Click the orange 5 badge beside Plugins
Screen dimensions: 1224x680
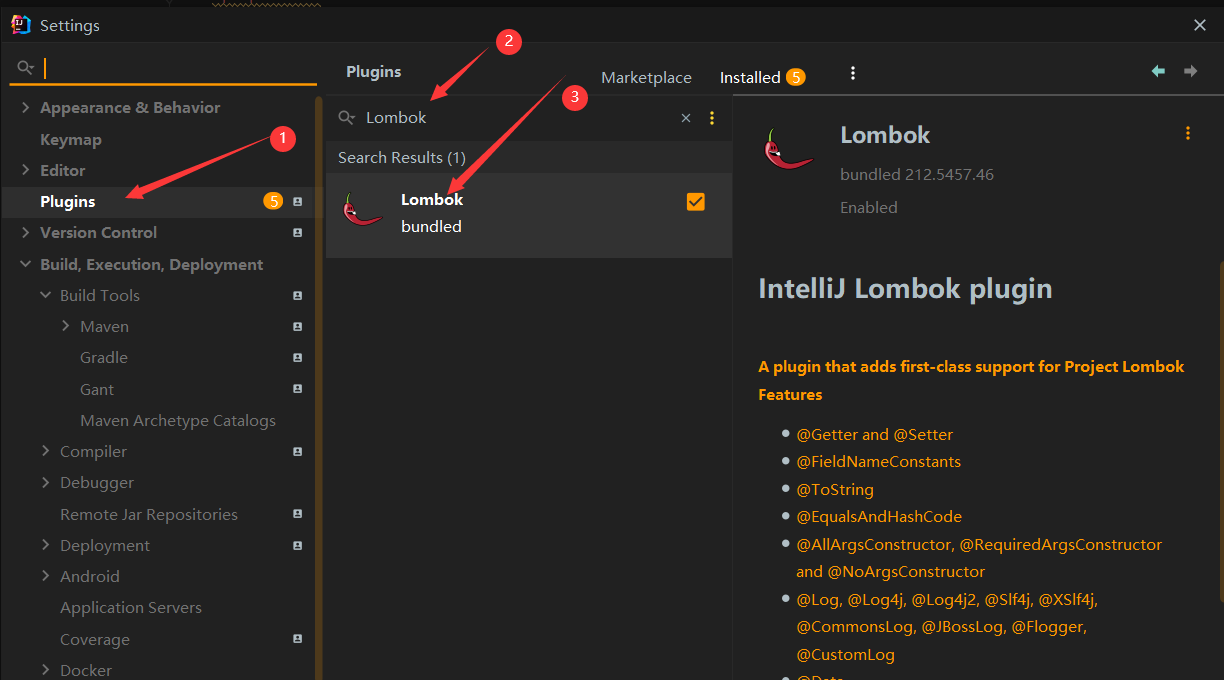tap(273, 202)
